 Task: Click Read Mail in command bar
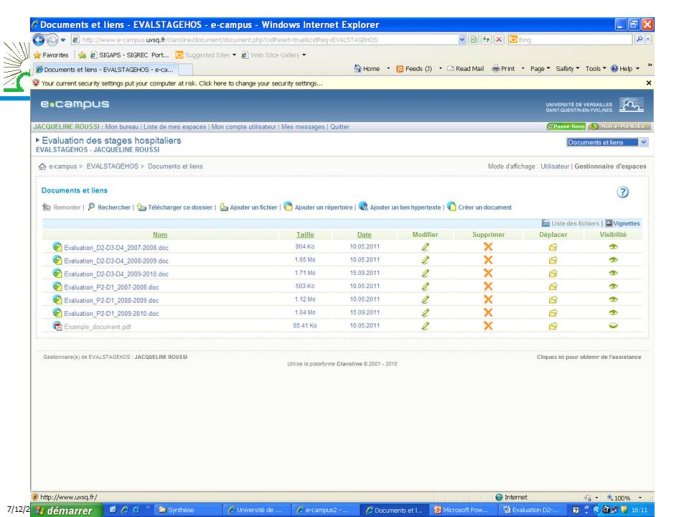coord(465,69)
